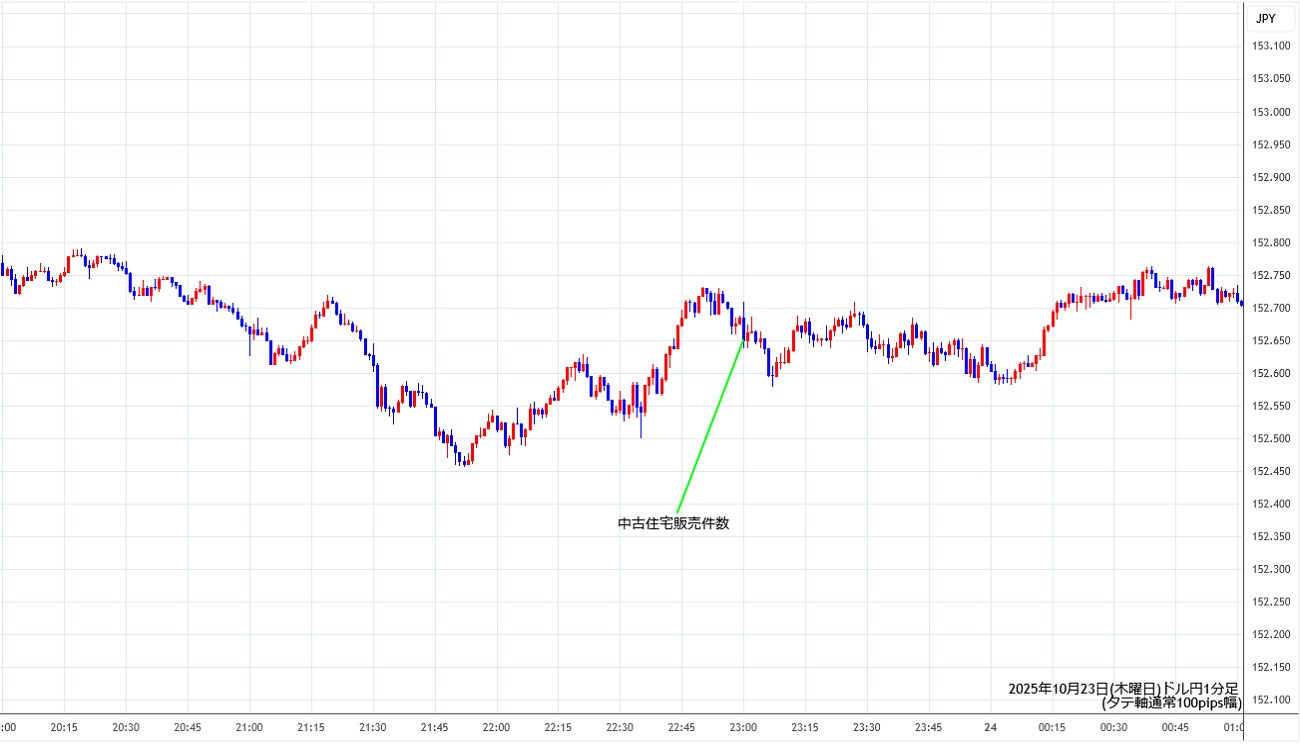Click the 24 date change marker

[x=989, y=728]
